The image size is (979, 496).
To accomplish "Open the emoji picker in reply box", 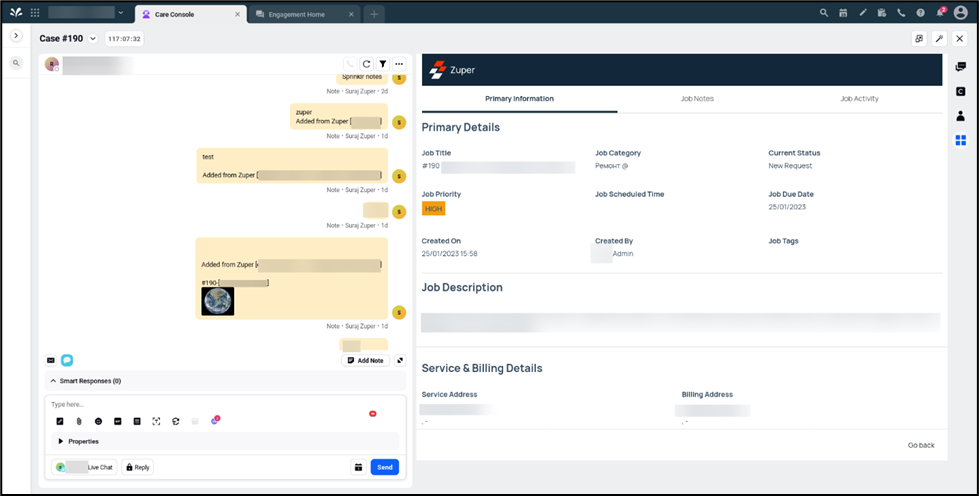I will point(98,421).
